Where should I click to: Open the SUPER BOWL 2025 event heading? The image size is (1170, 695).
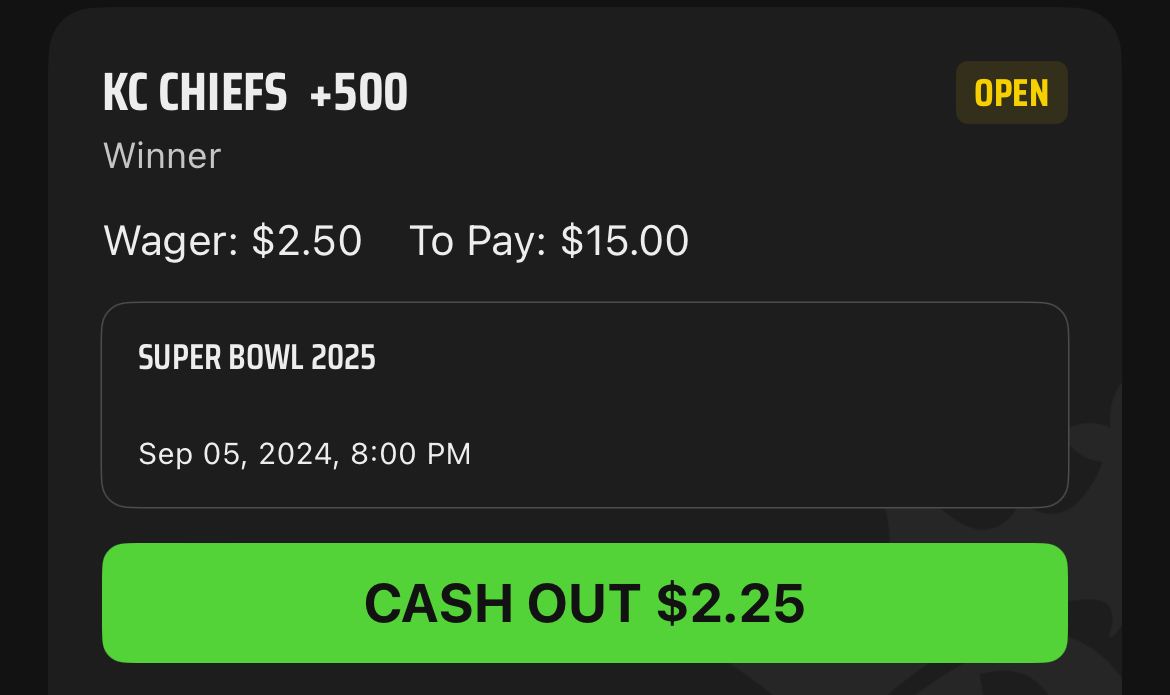[x=257, y=358]
